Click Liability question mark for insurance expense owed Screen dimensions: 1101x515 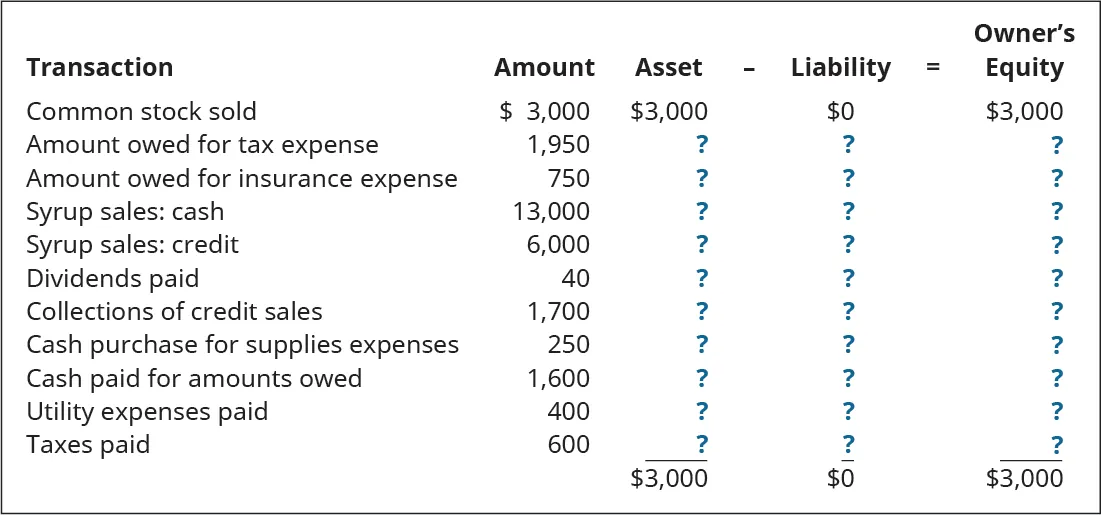848,178
